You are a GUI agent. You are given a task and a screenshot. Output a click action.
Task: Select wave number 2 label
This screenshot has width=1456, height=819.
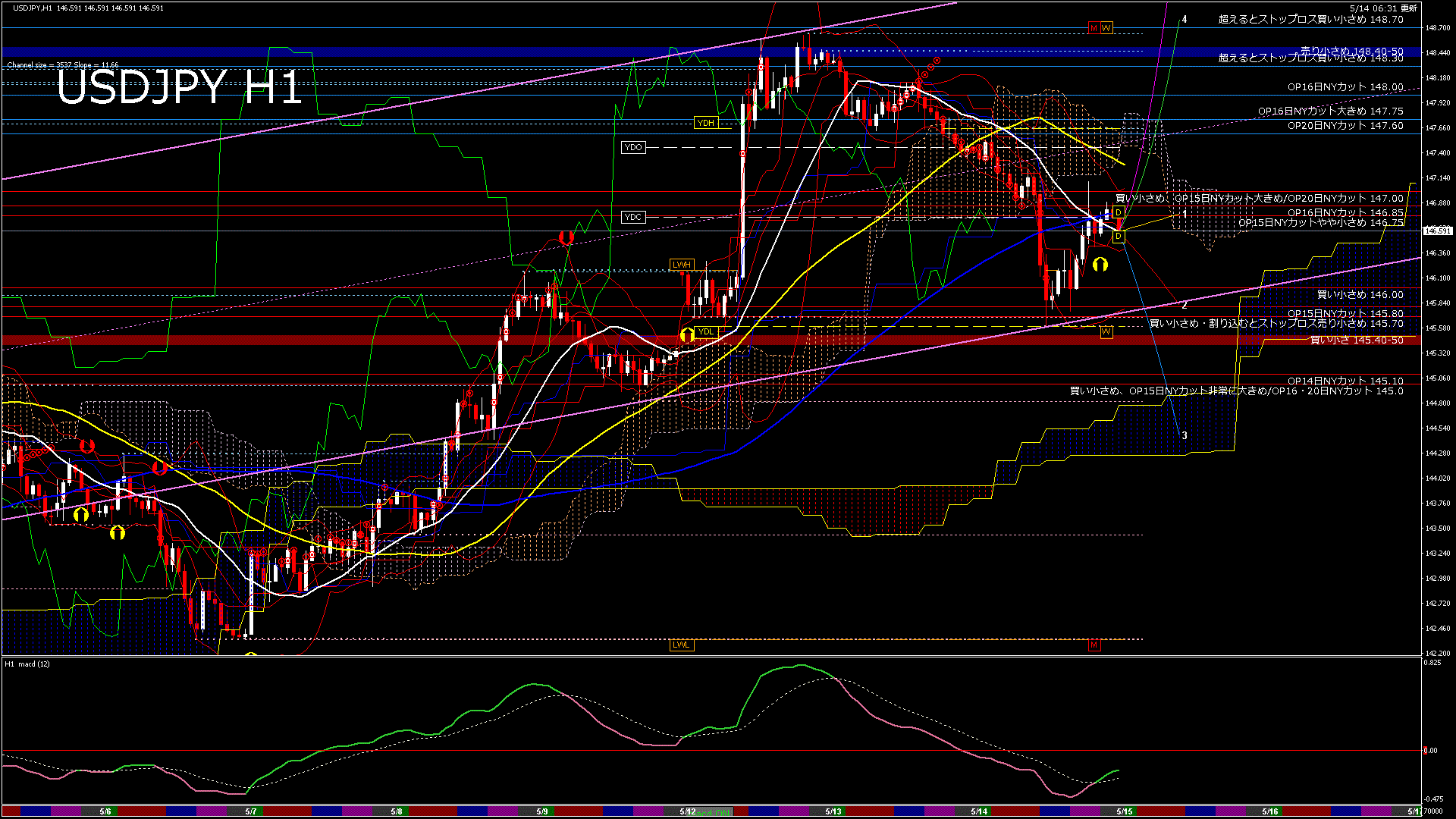click(x=1185, y=306)
